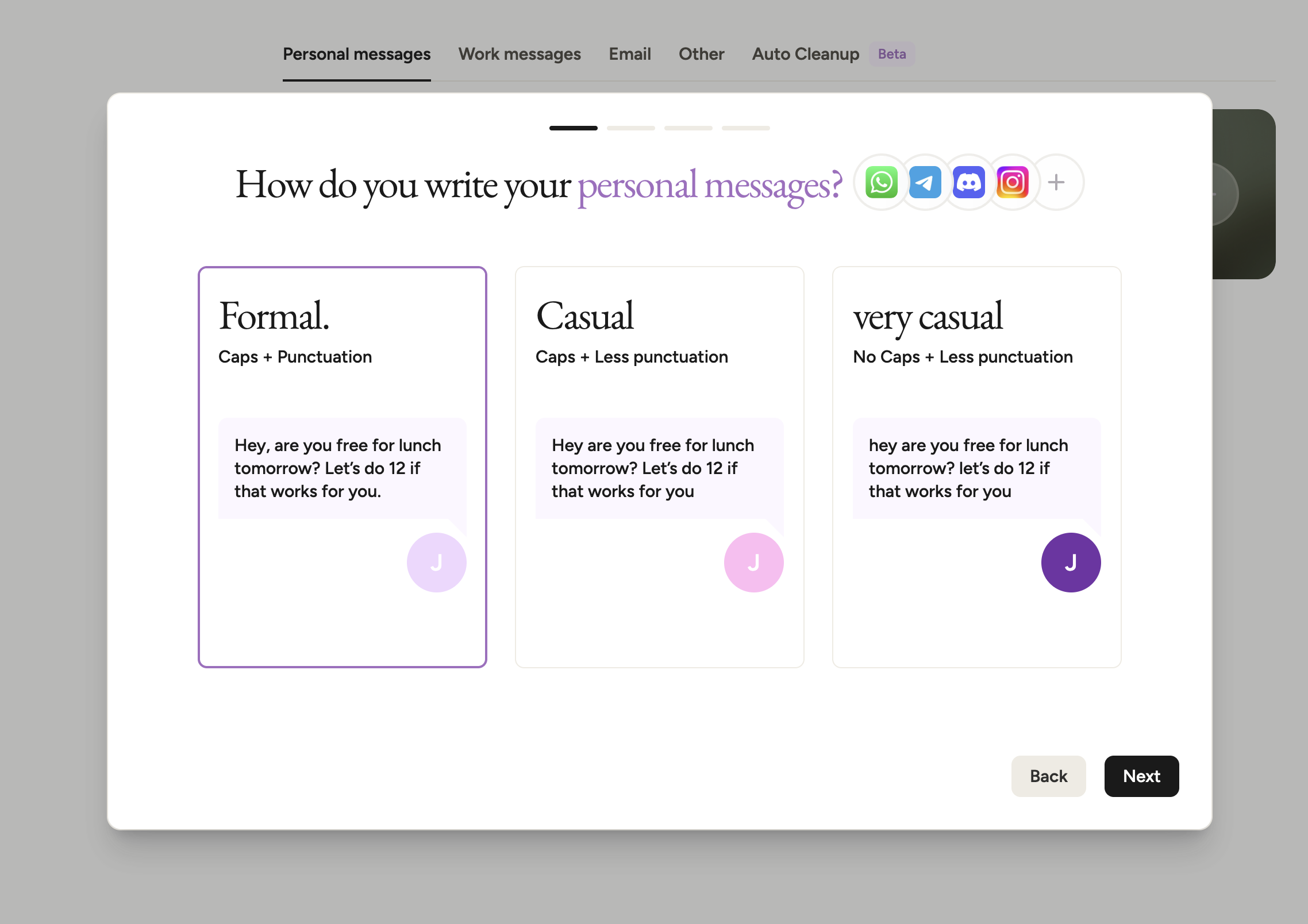Screen dimensions: 1308x924
Task: Select the Casual writing style card
Action: click(x=660, y=467)
